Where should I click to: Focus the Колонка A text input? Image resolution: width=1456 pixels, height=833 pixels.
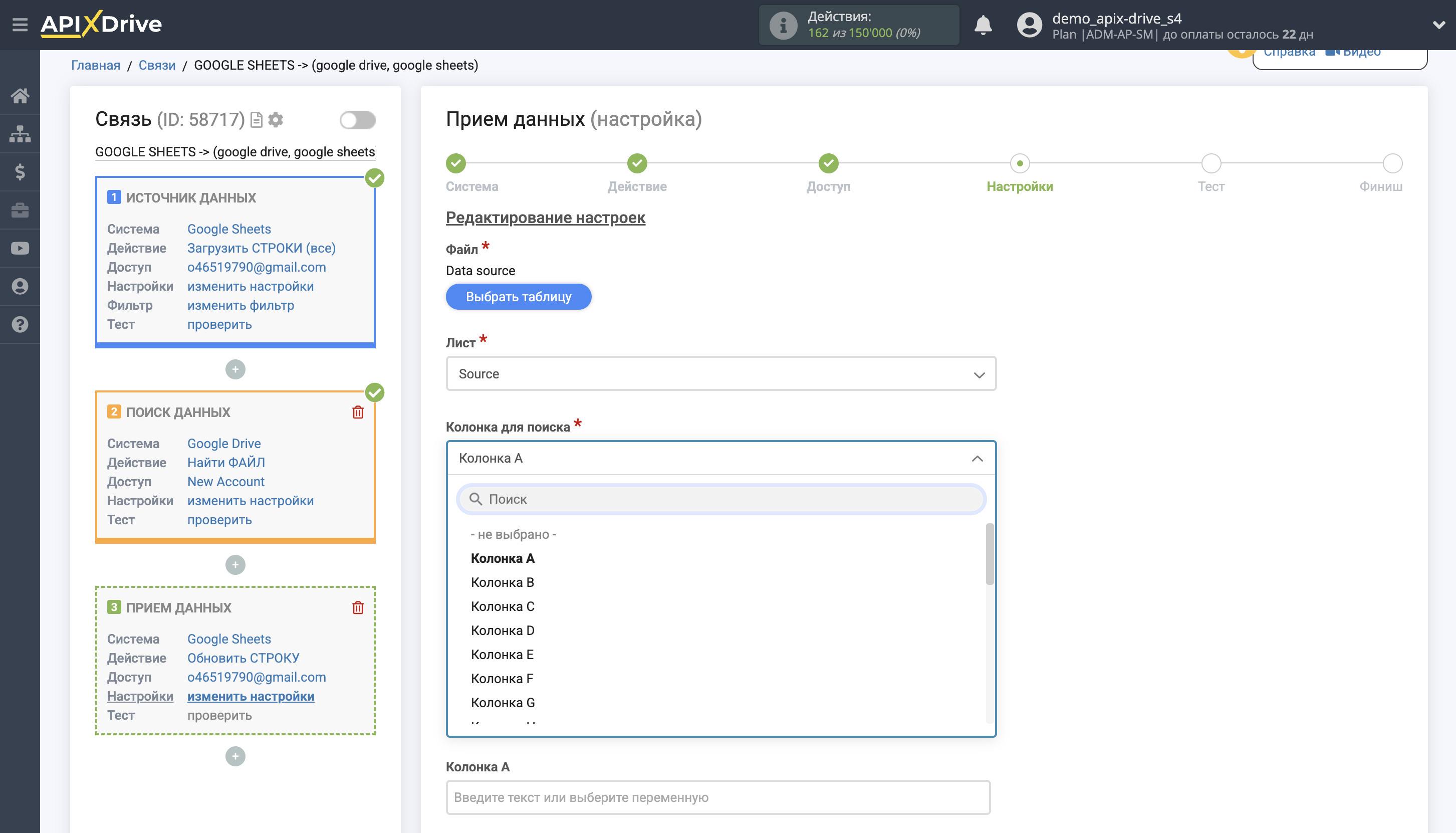718,797
